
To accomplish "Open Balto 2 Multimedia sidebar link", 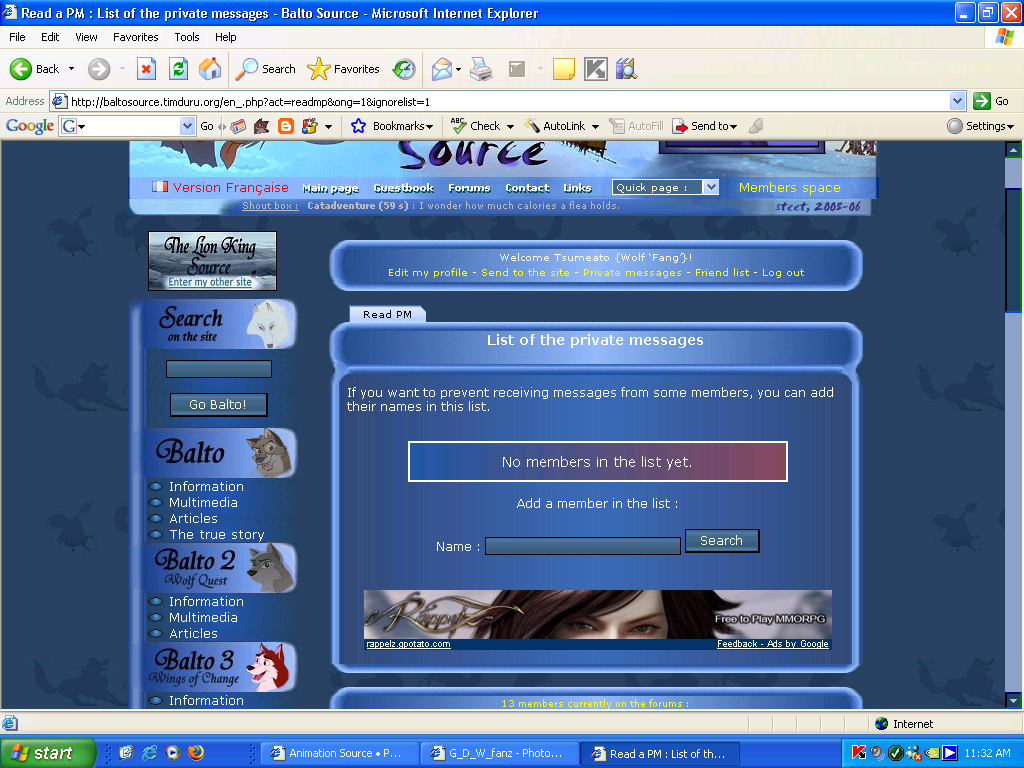I will 203,617.
